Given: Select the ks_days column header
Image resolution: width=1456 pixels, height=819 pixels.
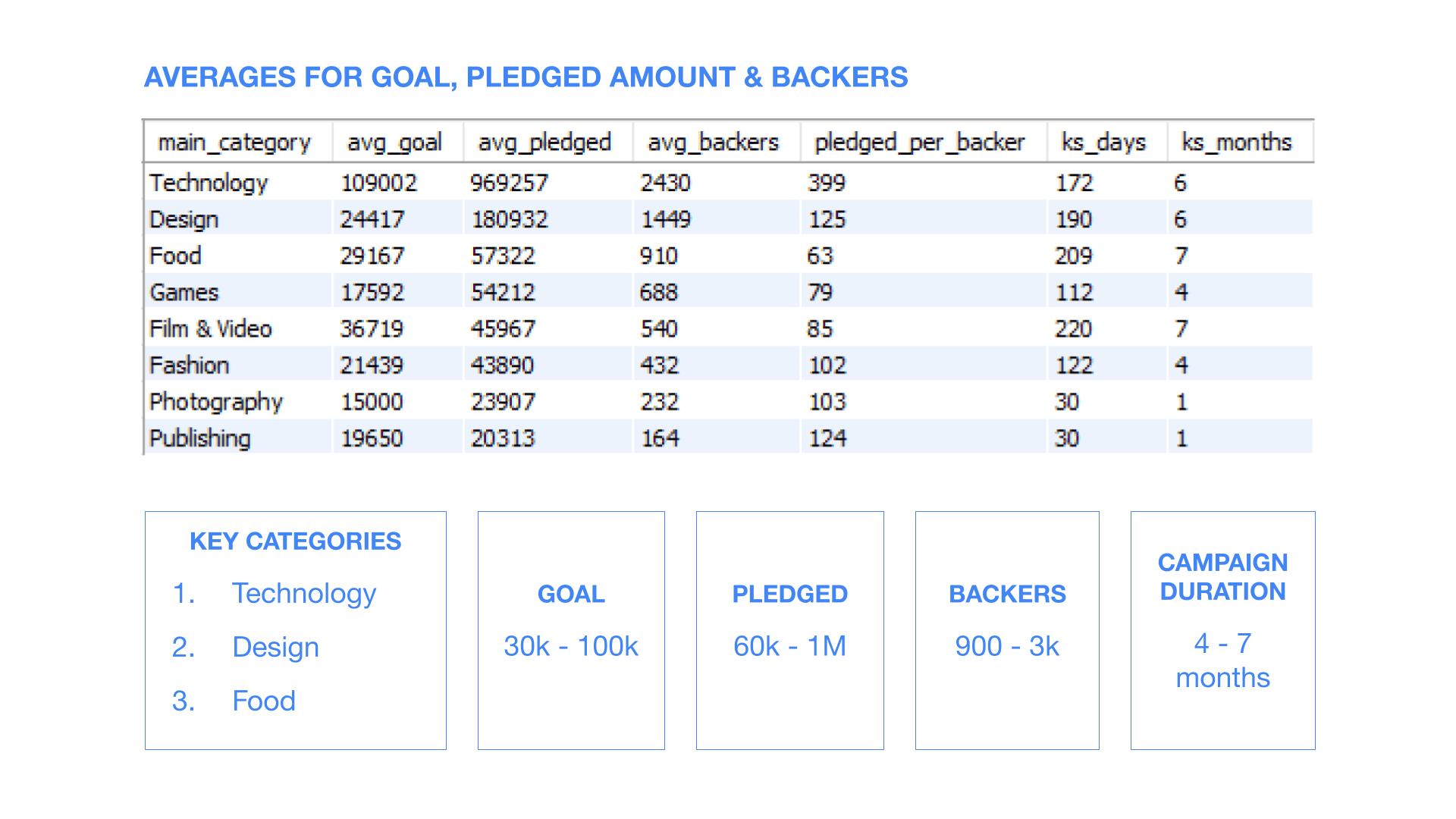Looking at the screenshot, I should 1107,142.
